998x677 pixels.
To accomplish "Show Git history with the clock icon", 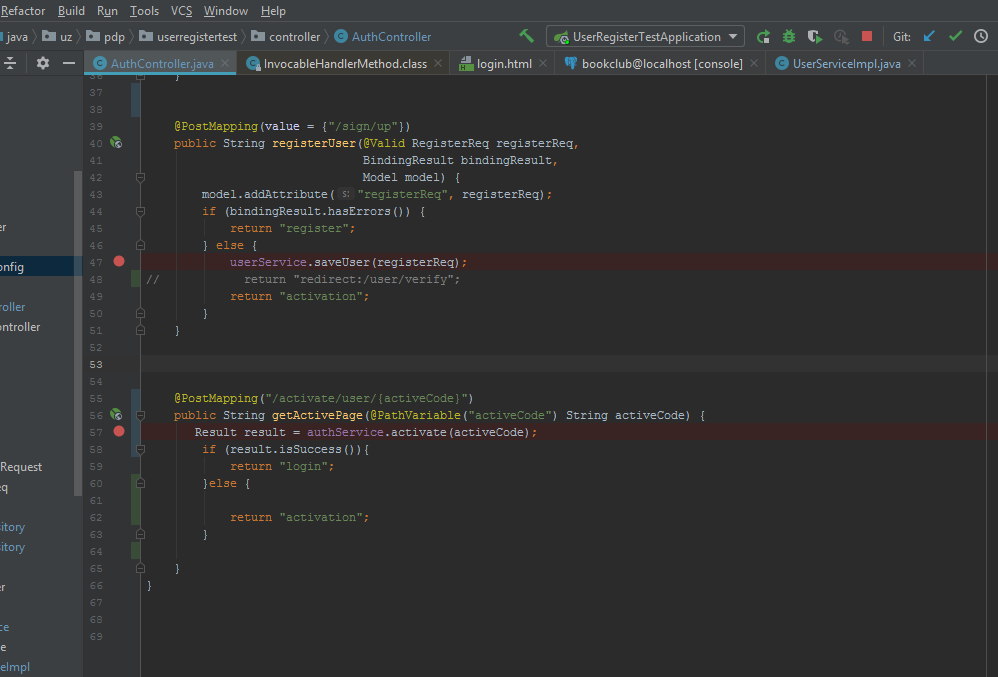I will click(981, 36).
